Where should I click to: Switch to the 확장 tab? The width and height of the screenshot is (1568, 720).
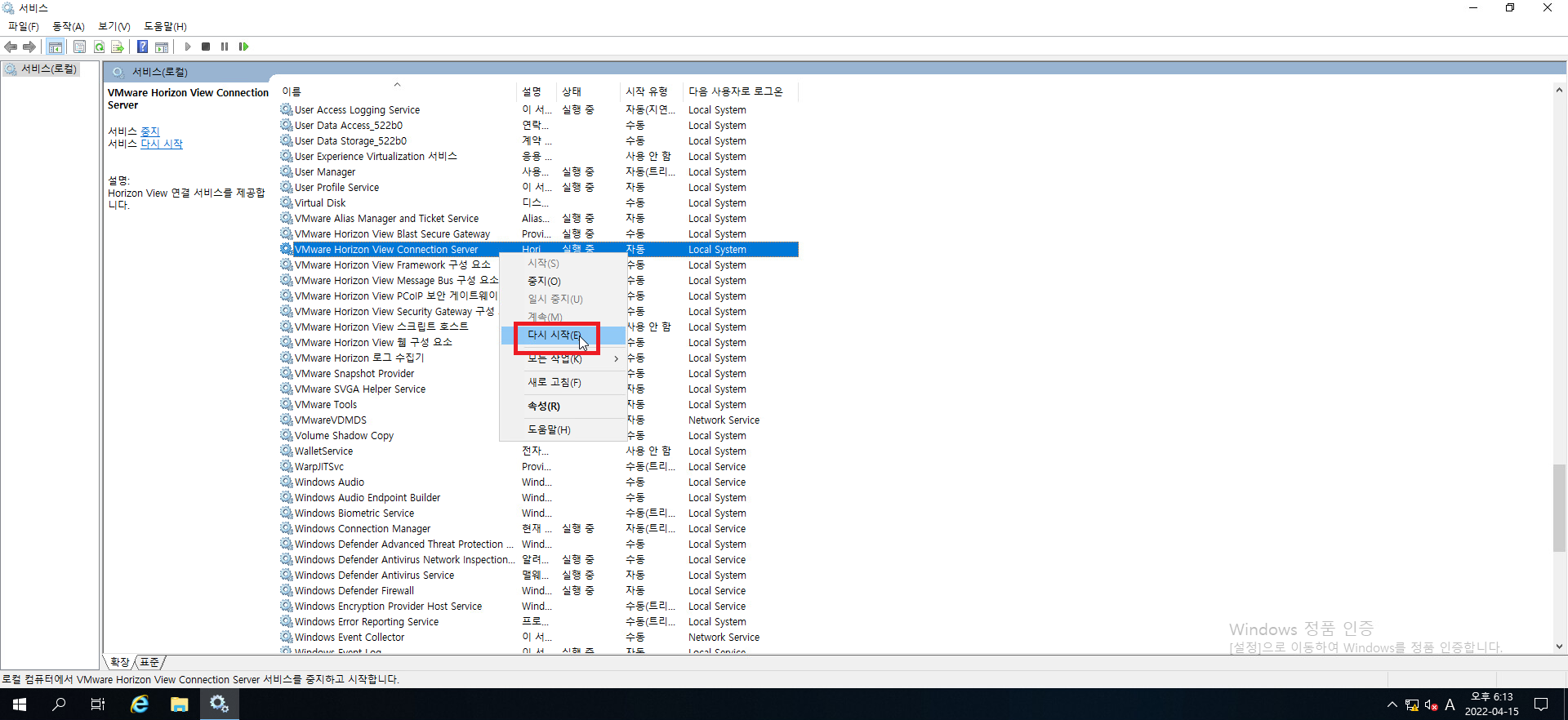119,662
